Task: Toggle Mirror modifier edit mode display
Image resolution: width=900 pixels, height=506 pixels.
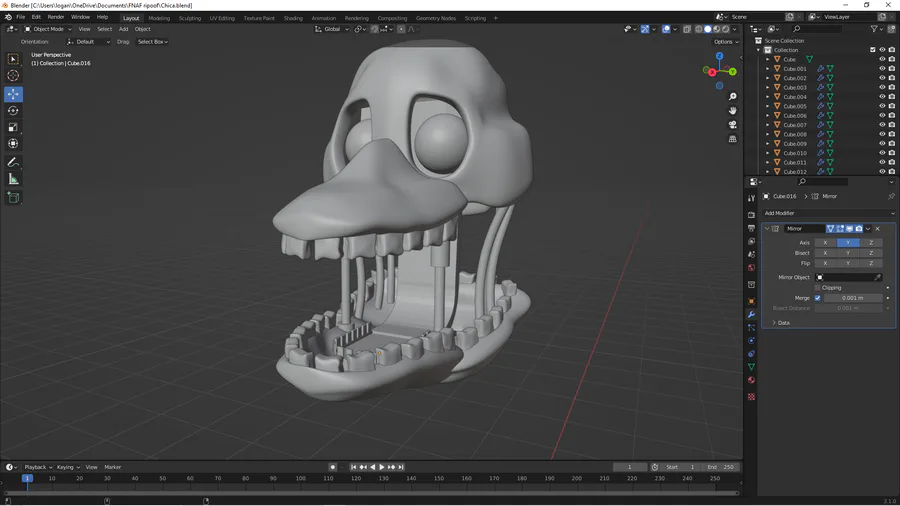Action: coord(840,229)
